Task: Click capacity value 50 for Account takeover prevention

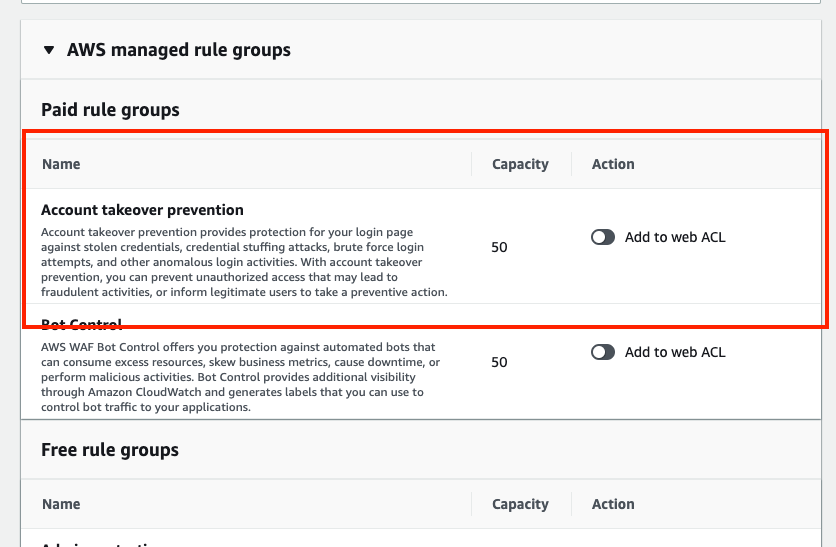Action: coord(500,247)
